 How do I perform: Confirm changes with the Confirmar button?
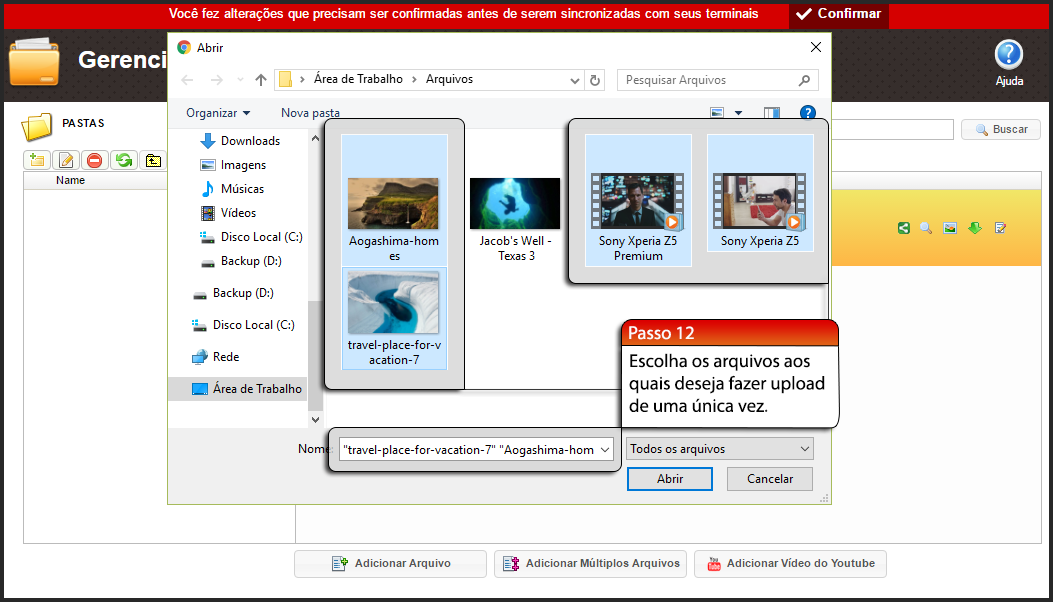(838, 15)
